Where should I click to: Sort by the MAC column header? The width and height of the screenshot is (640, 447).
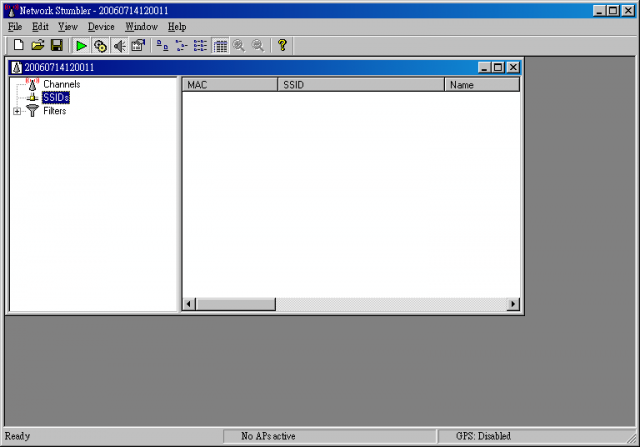click(x=230, y=85)
